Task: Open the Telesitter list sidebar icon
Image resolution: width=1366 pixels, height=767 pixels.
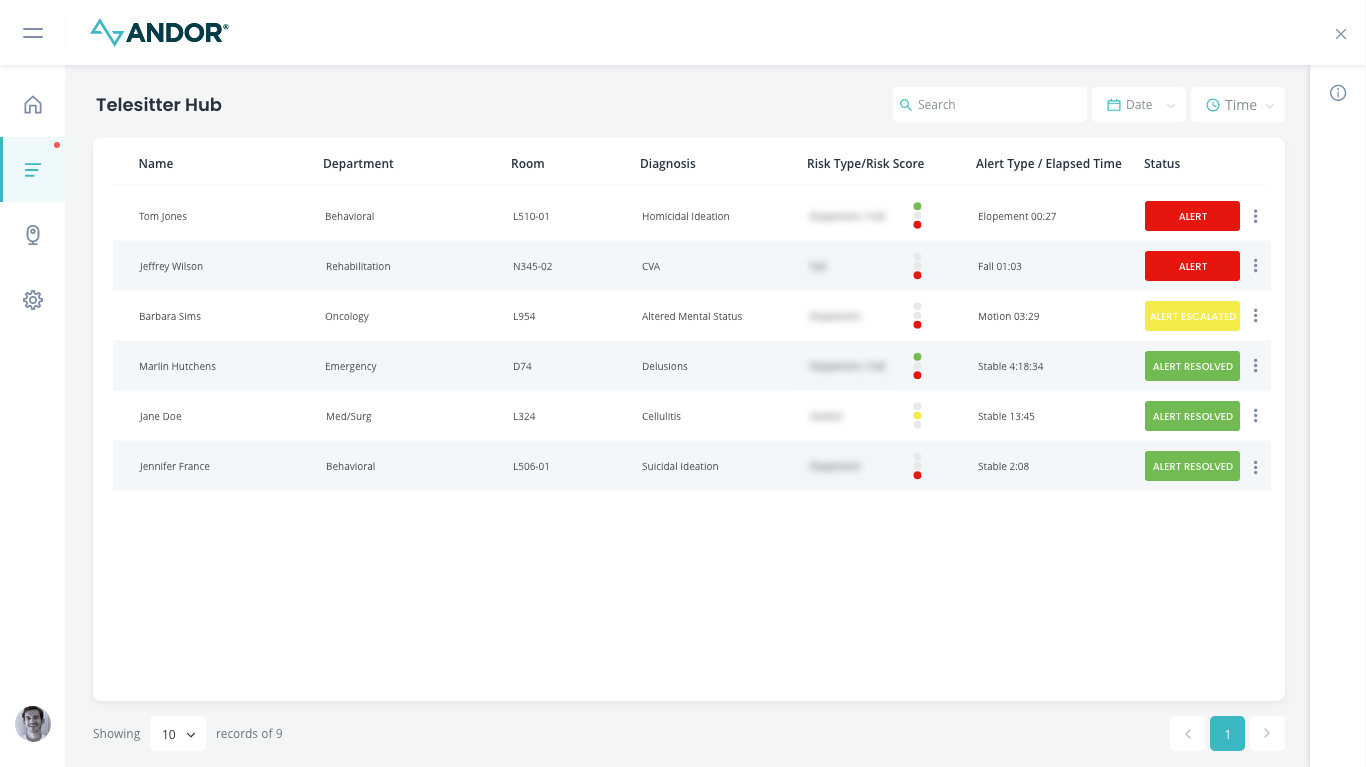Action: pos(33,170)
